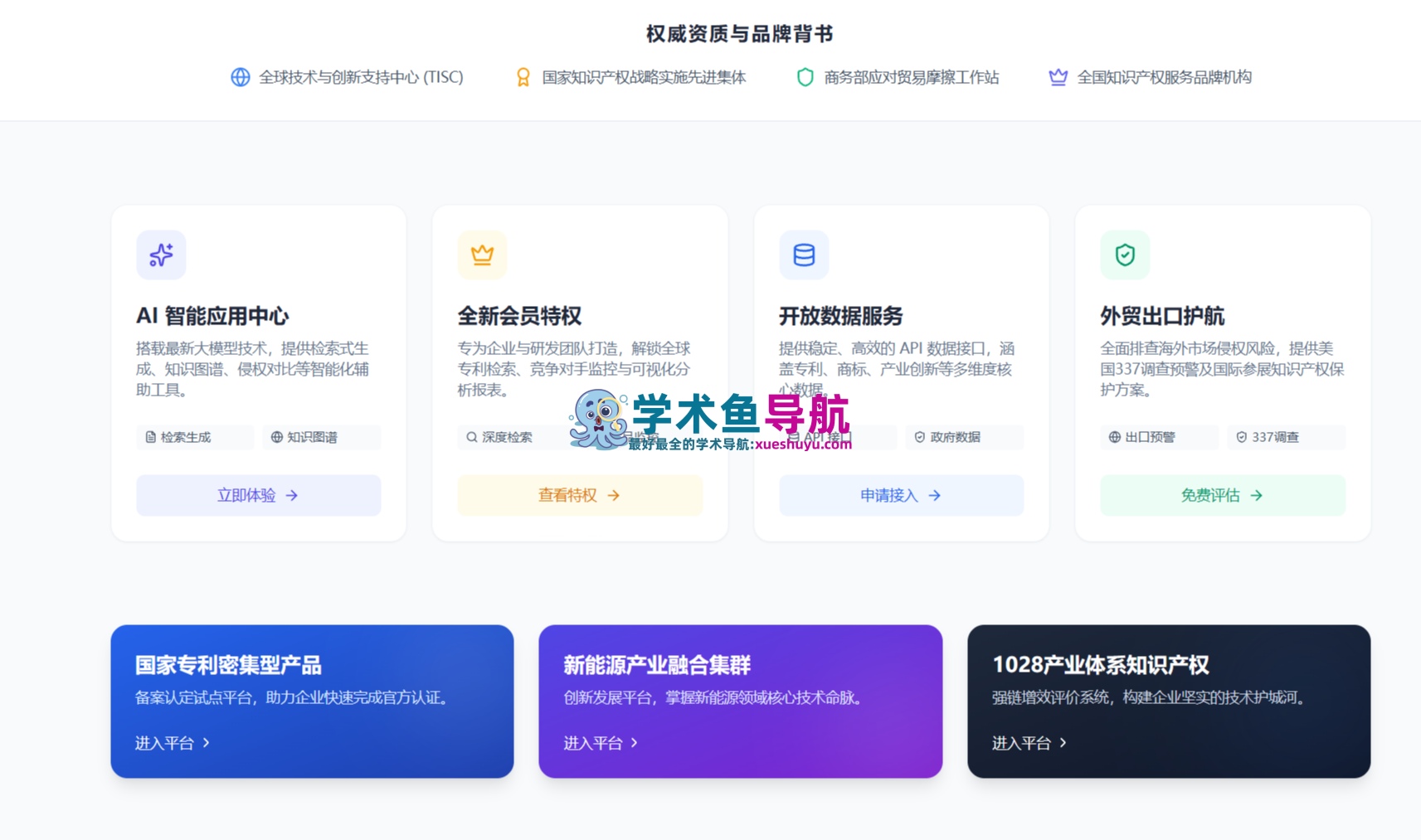Click the arrow icon in 申请接入 button
Screen dimensions: 1421x840
[x=935, y=495]
